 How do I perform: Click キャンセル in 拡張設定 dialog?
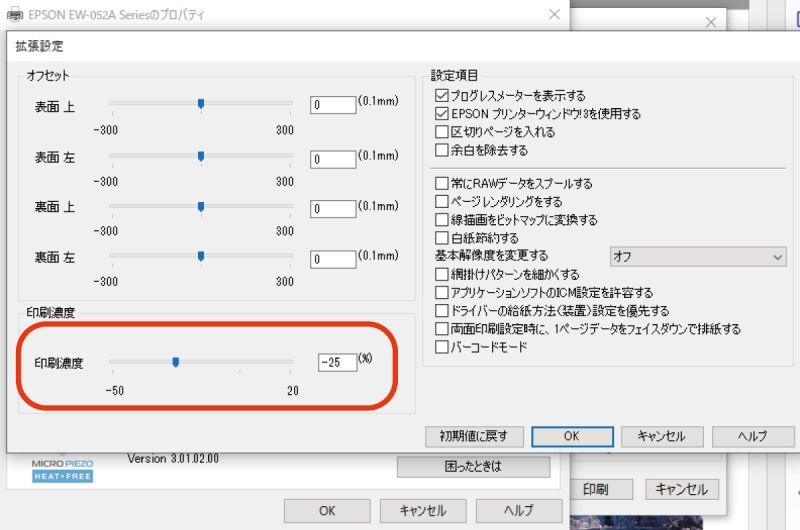[x=662, y=437]
